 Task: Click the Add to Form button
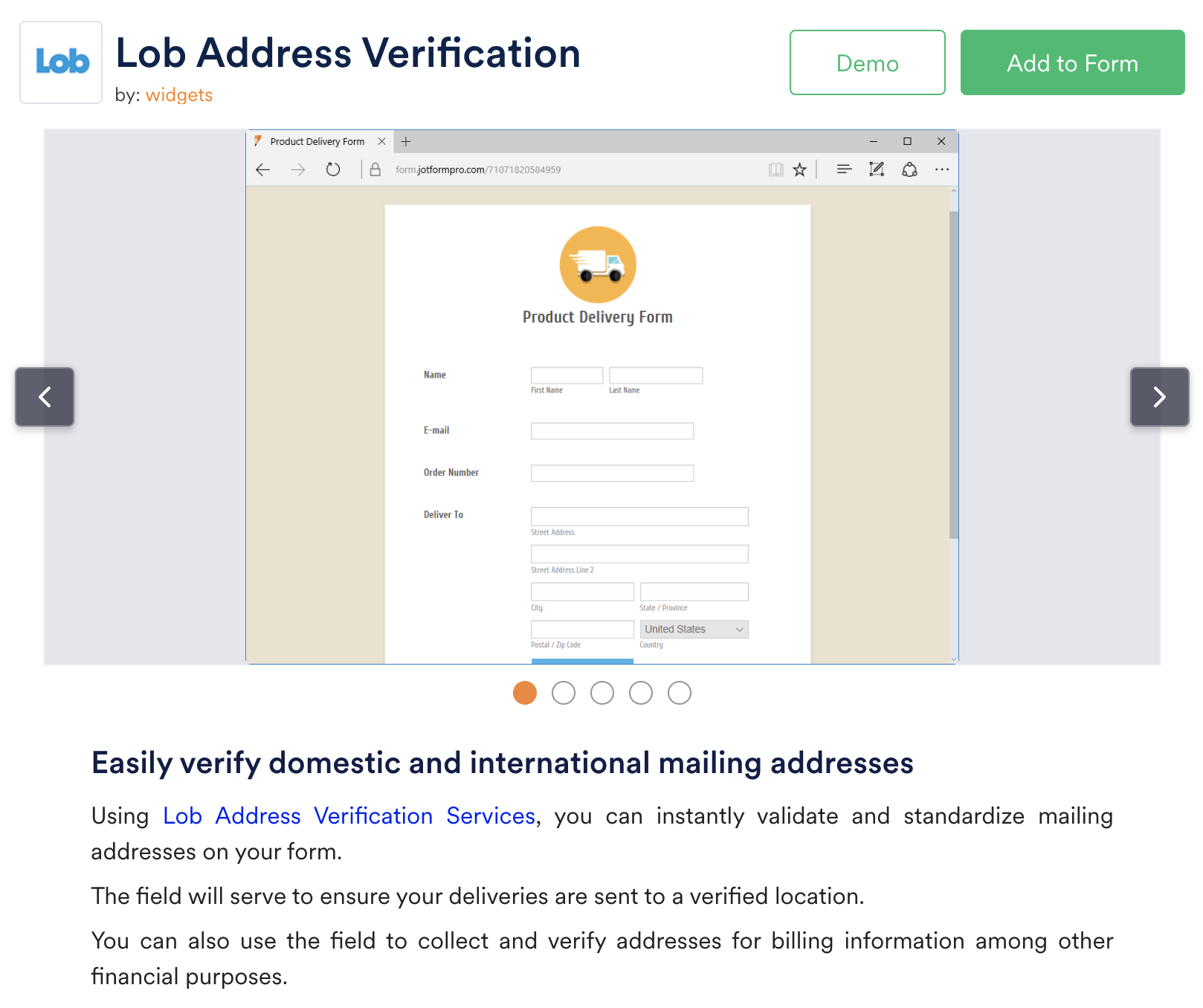[x=1072, y=62]
